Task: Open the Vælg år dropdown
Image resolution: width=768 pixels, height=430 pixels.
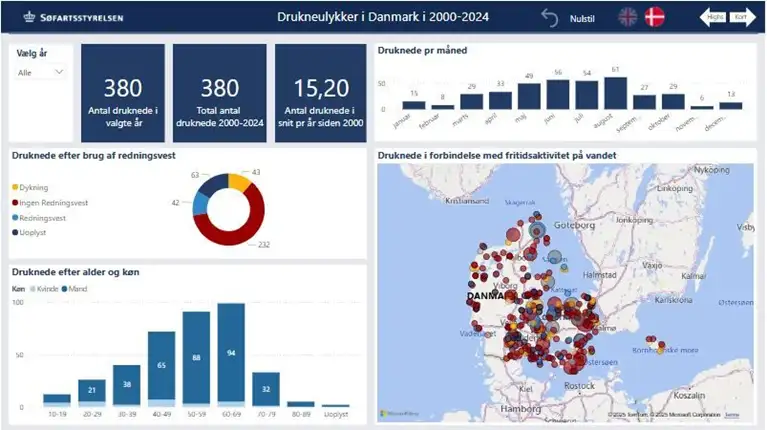Action: [x=42, y=72]
